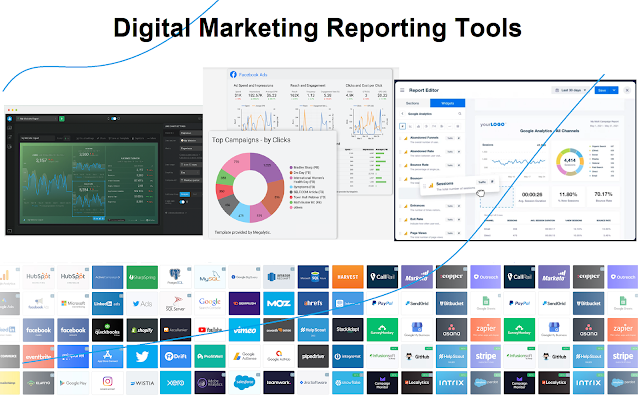Check the Abandoned Funnels widget box
The width and height of the screenshot is (640, 400).
coord(458,138)
